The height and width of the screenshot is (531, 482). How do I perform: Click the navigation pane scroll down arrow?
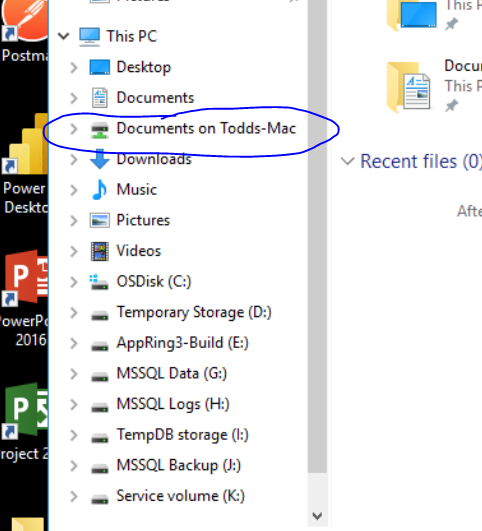coord(317,516)
